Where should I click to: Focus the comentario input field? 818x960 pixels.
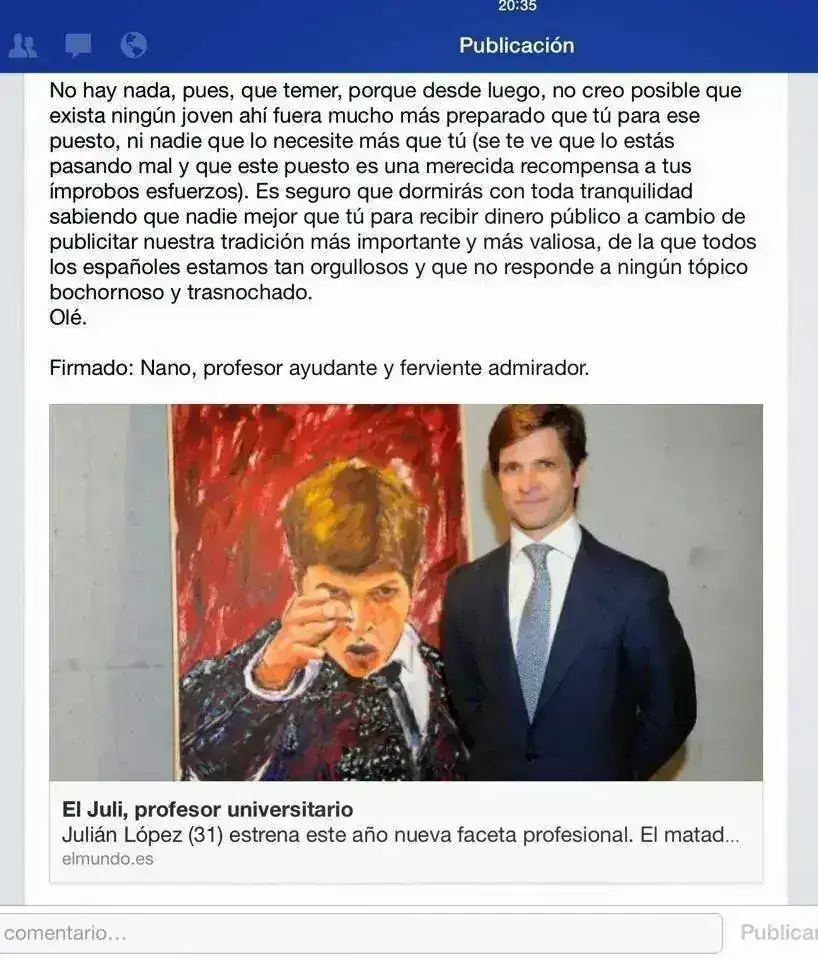(x=360, y=933)
